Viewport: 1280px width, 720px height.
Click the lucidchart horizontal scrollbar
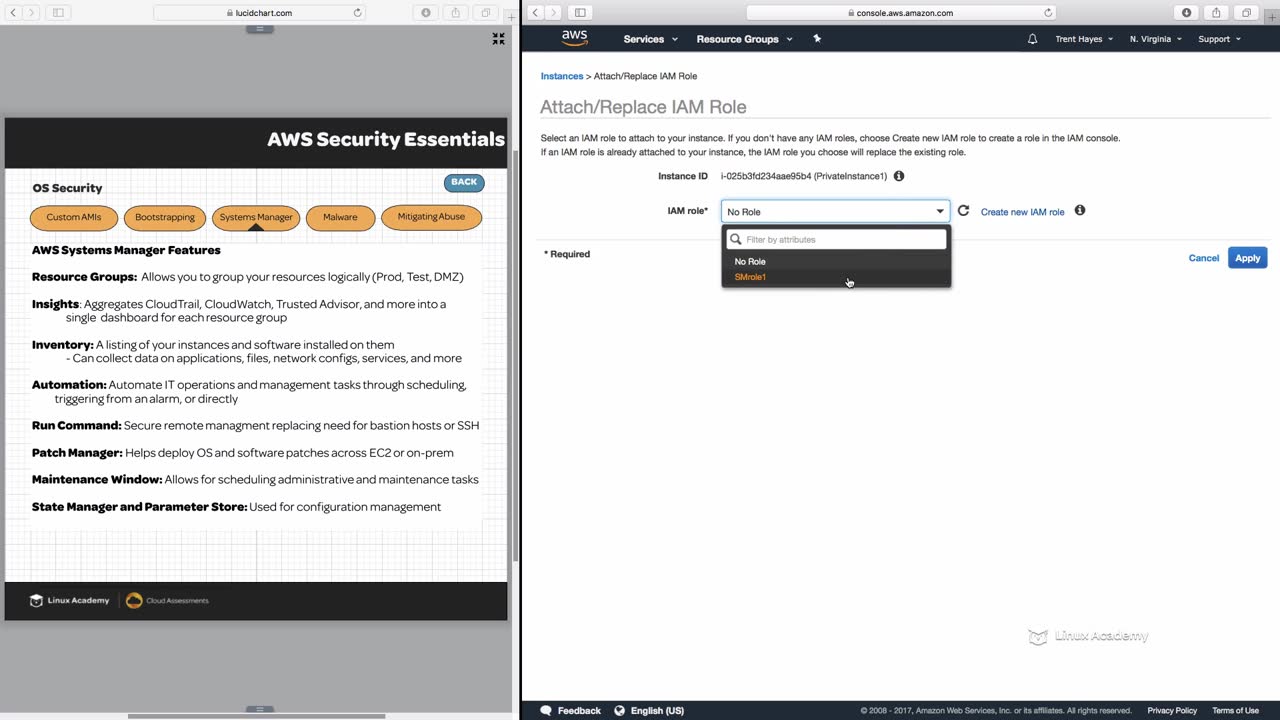(256, 716)
